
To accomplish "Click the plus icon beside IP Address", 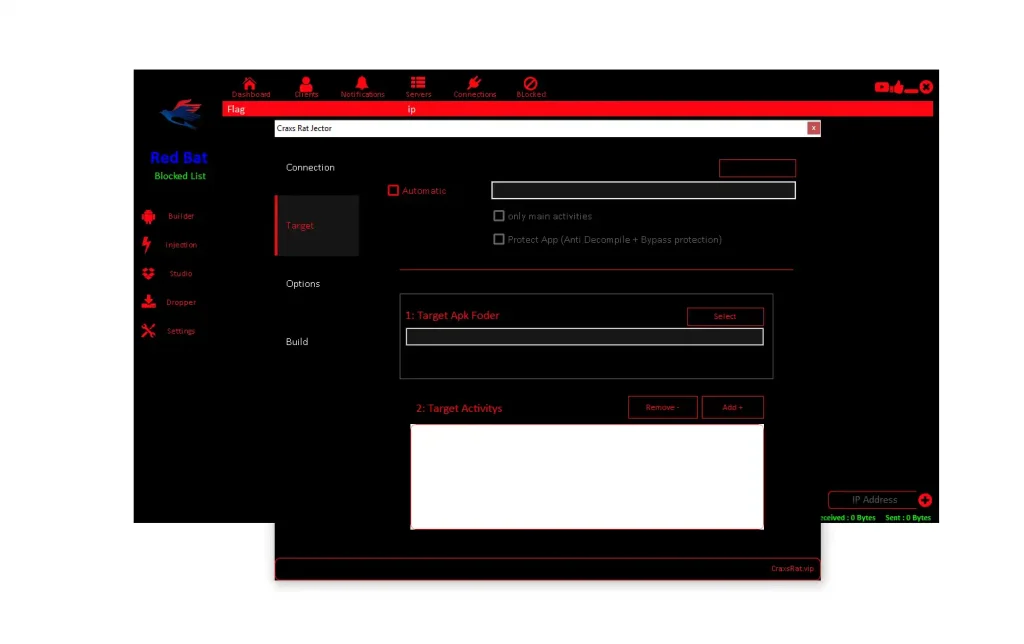I will tap(925, 500).
